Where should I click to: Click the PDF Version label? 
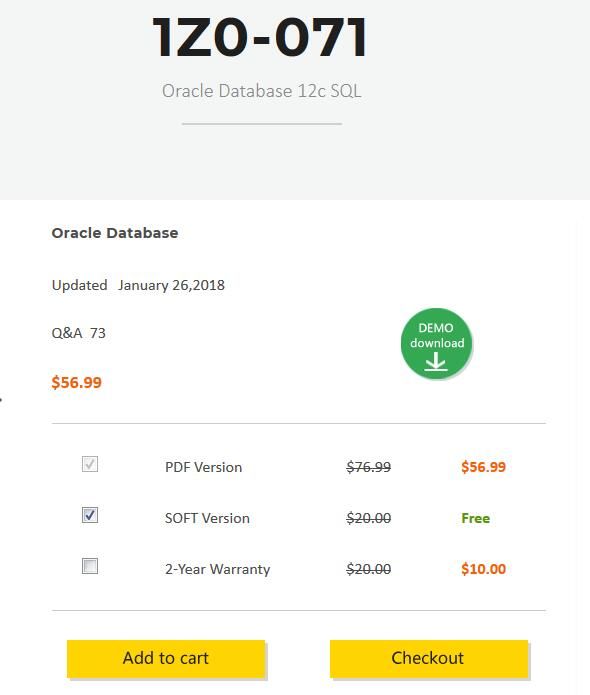[x=203, y=467]
